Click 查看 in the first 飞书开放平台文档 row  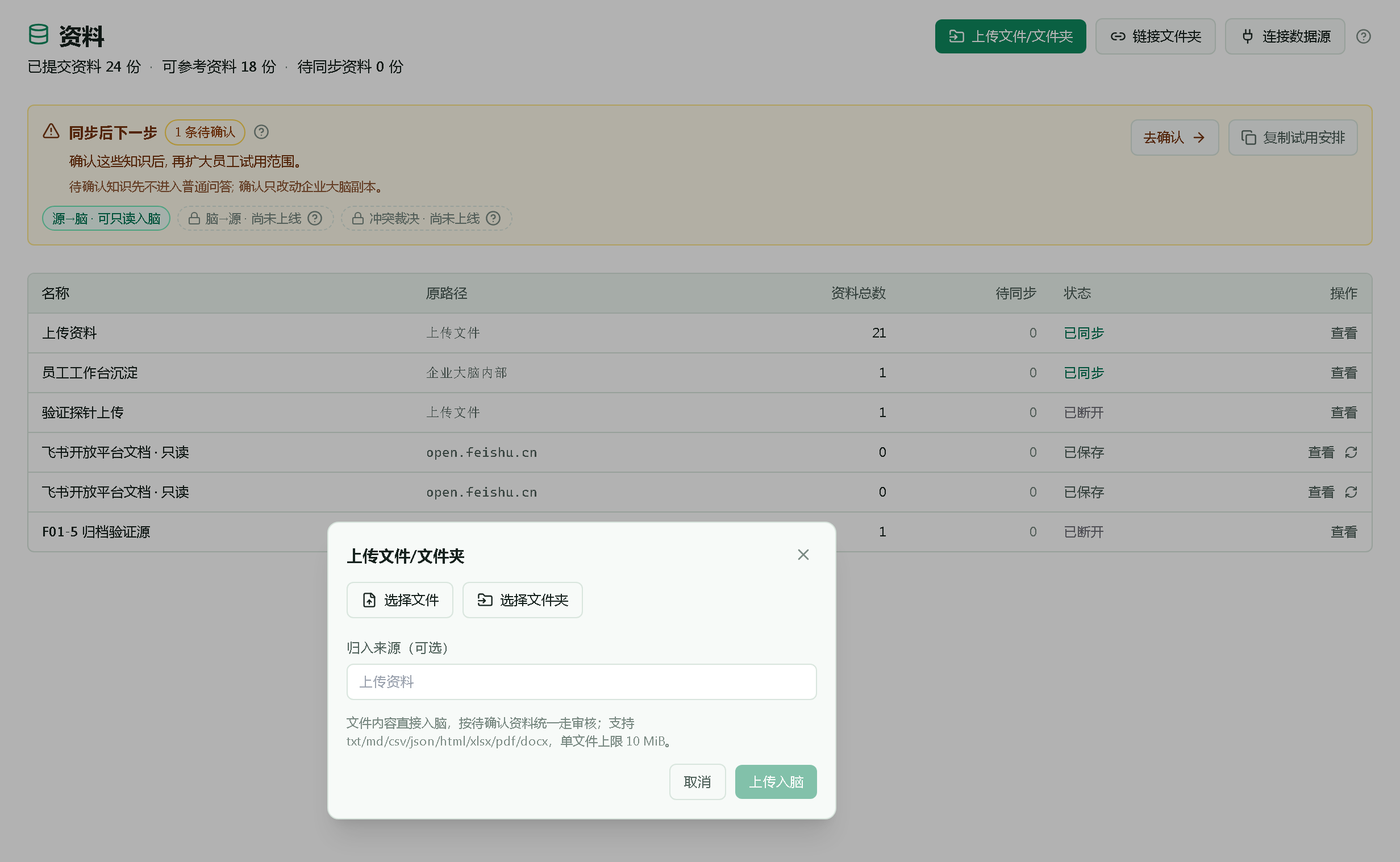click(x=1321, y=453)
